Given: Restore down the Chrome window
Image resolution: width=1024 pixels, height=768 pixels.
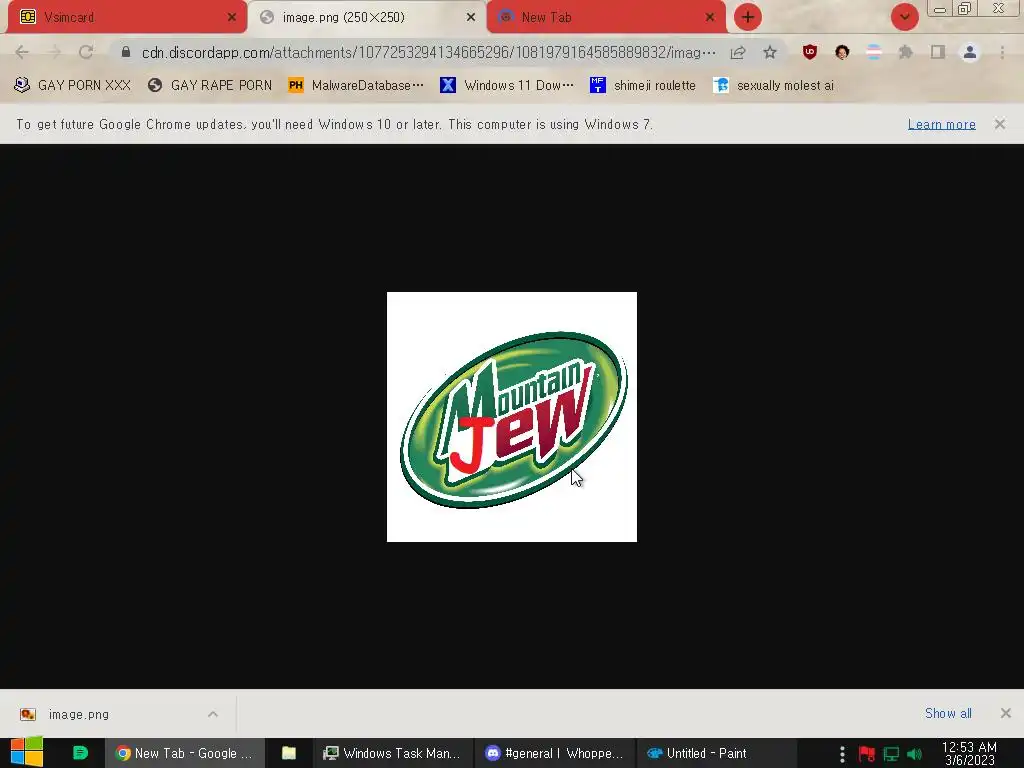Looking at the screenshot, I should [965, 8].
